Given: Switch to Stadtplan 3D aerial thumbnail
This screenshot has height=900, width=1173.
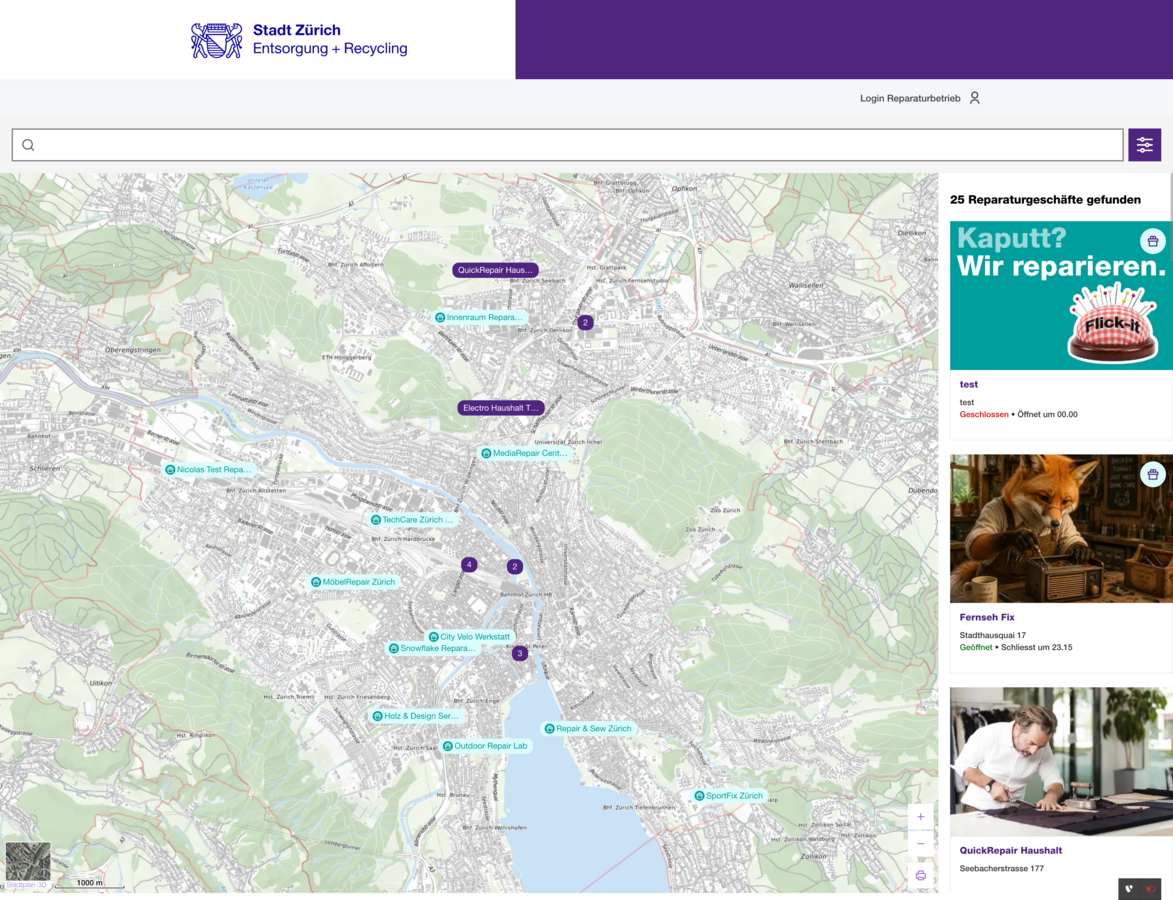Looking at the screenshot, I should coord(28,864).
